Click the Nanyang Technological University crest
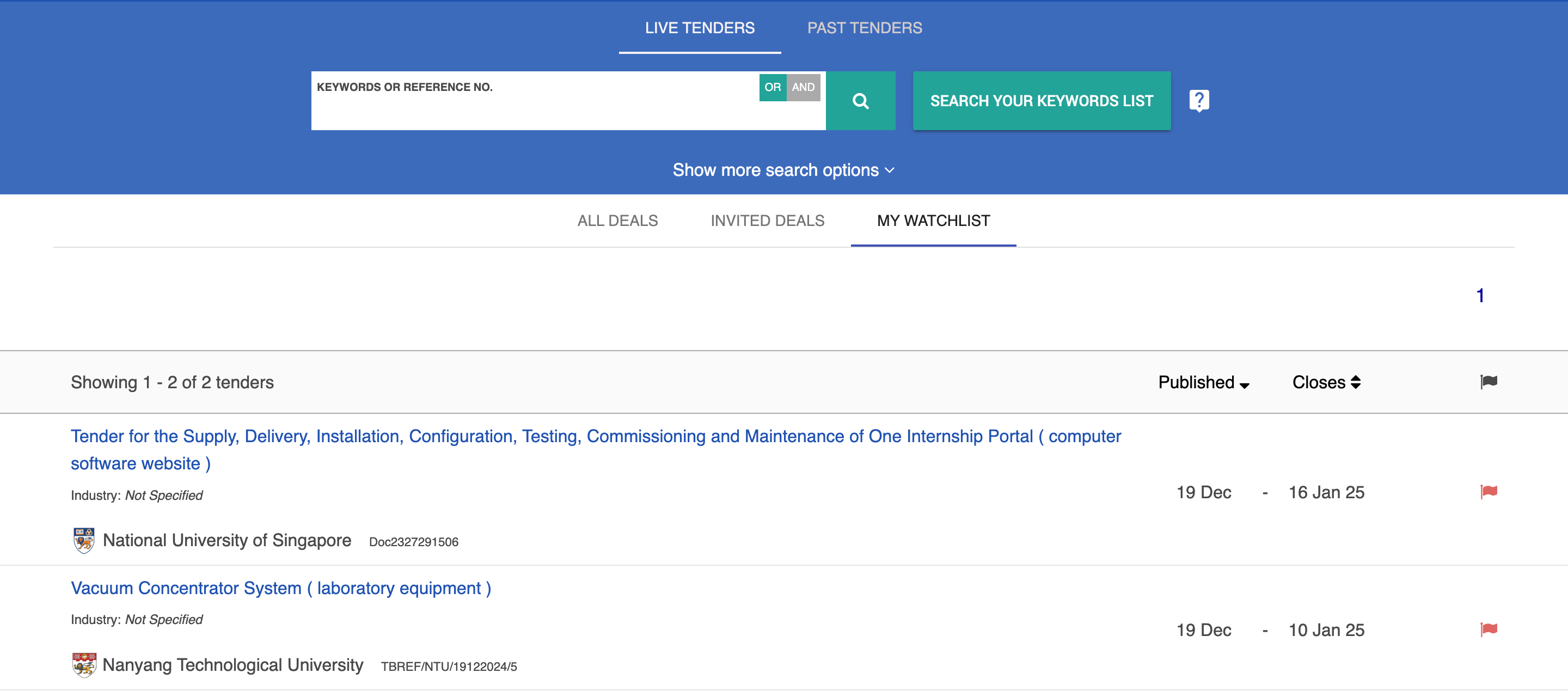Image resolution: width=1568 pixels, height=691 pixels. point(84,665)
